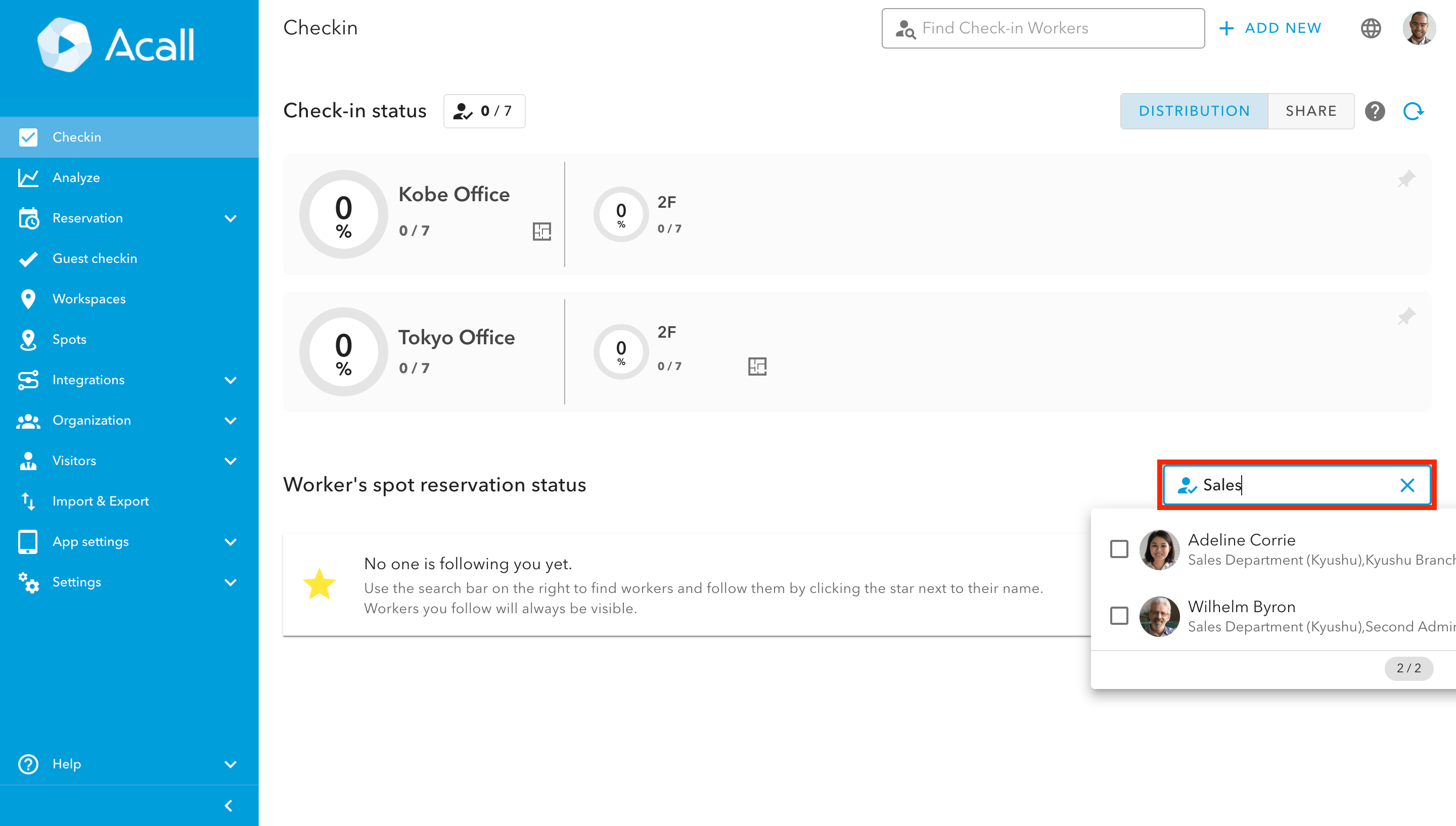Open Kobe Office floor map icon
This screenshot has height=826, width=1456.
[x=541, y=231]
